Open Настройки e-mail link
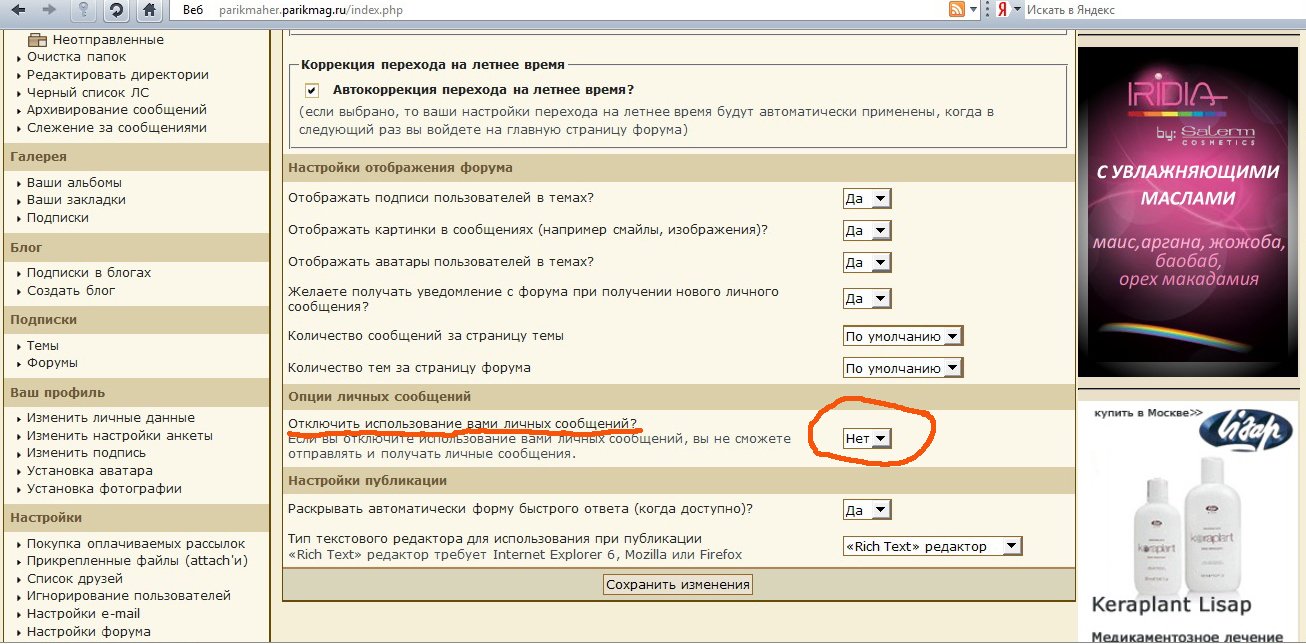Screen dimensions: 1306x644 pos(84,614)
